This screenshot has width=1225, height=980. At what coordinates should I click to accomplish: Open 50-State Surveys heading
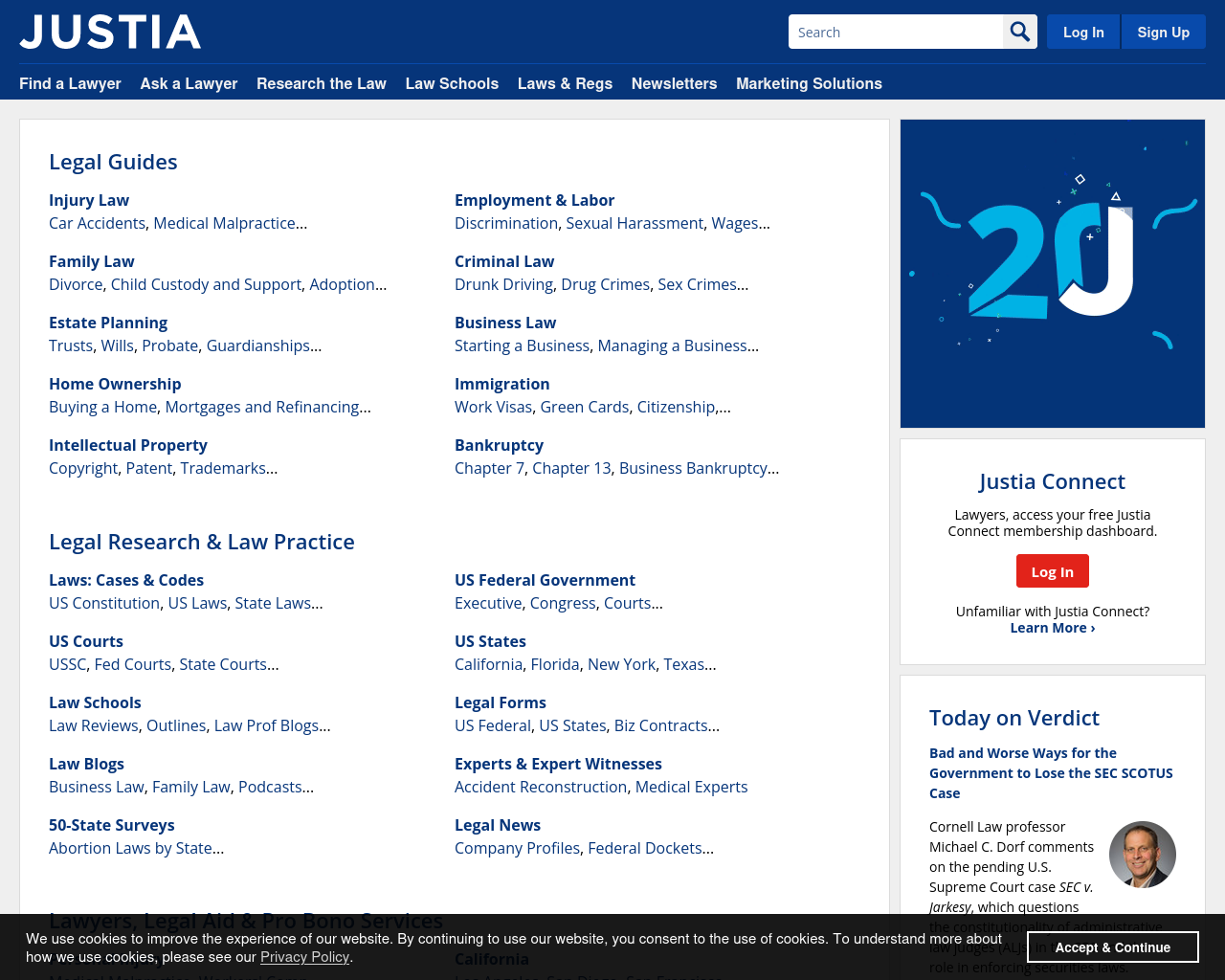pos(112,825)
